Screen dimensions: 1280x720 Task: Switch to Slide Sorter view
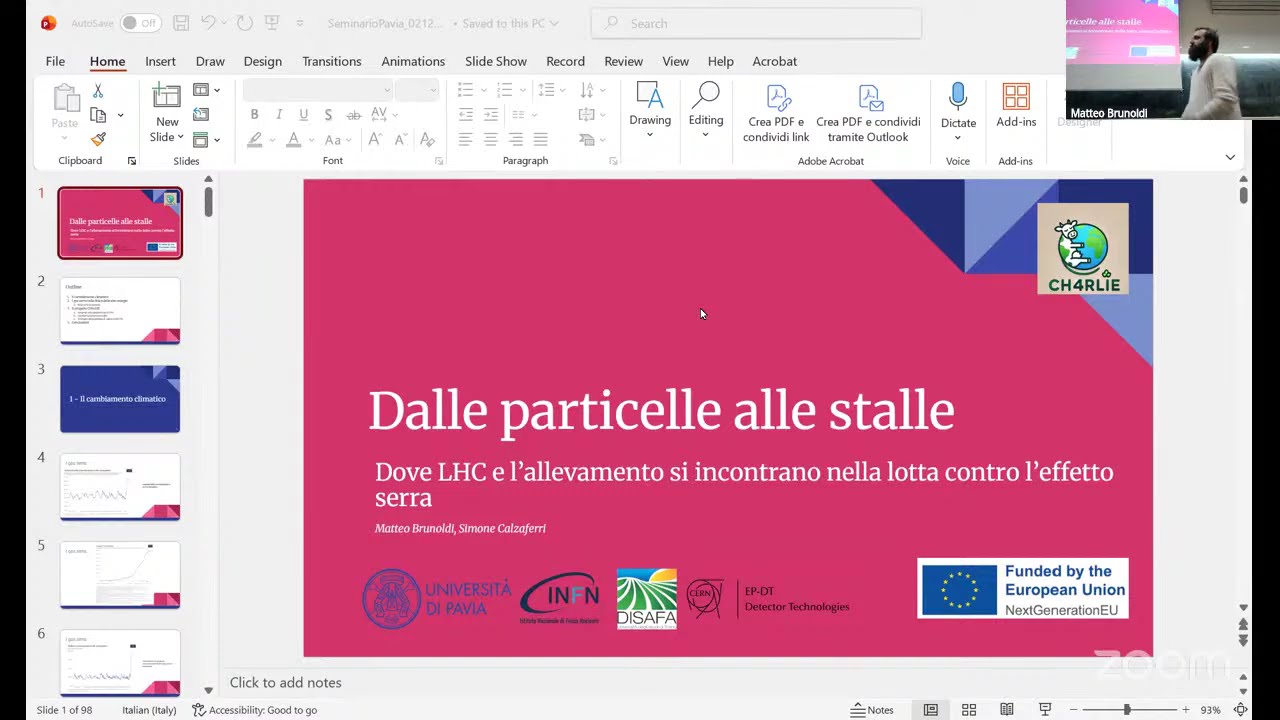[x=969, y=710]
